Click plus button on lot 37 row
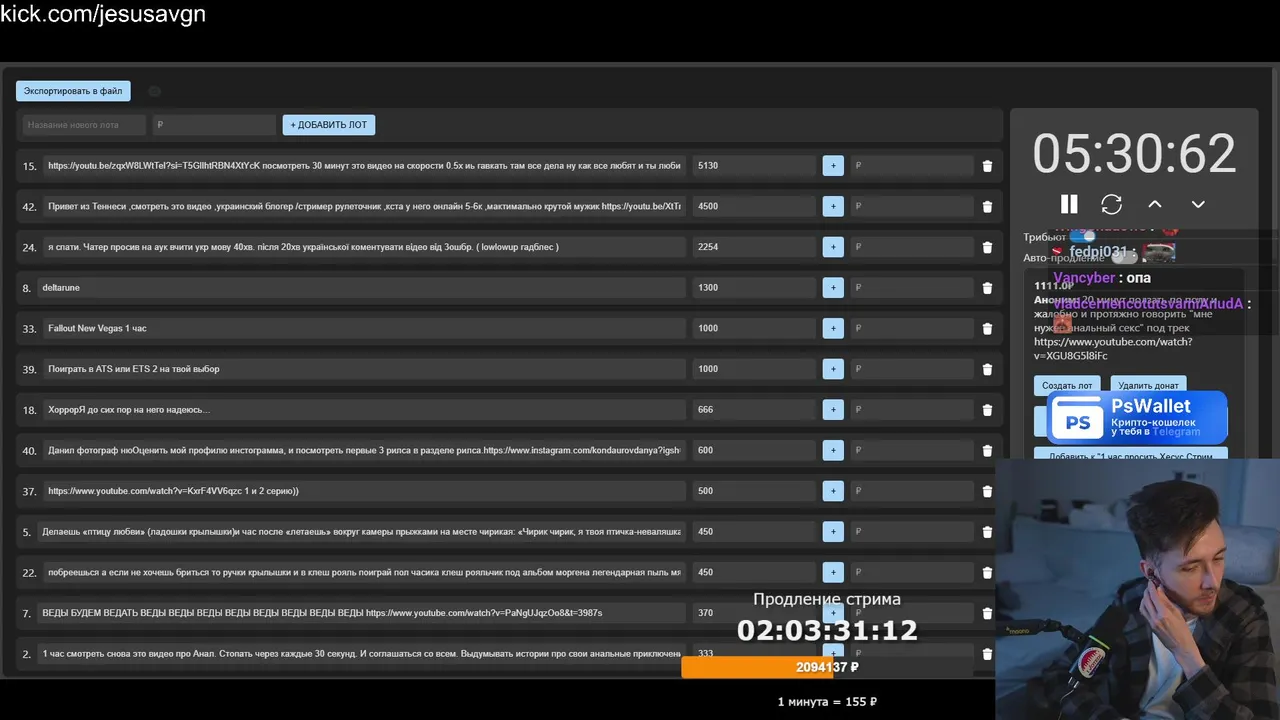The height and width of the screenshot is (720, 1280). 833,491
